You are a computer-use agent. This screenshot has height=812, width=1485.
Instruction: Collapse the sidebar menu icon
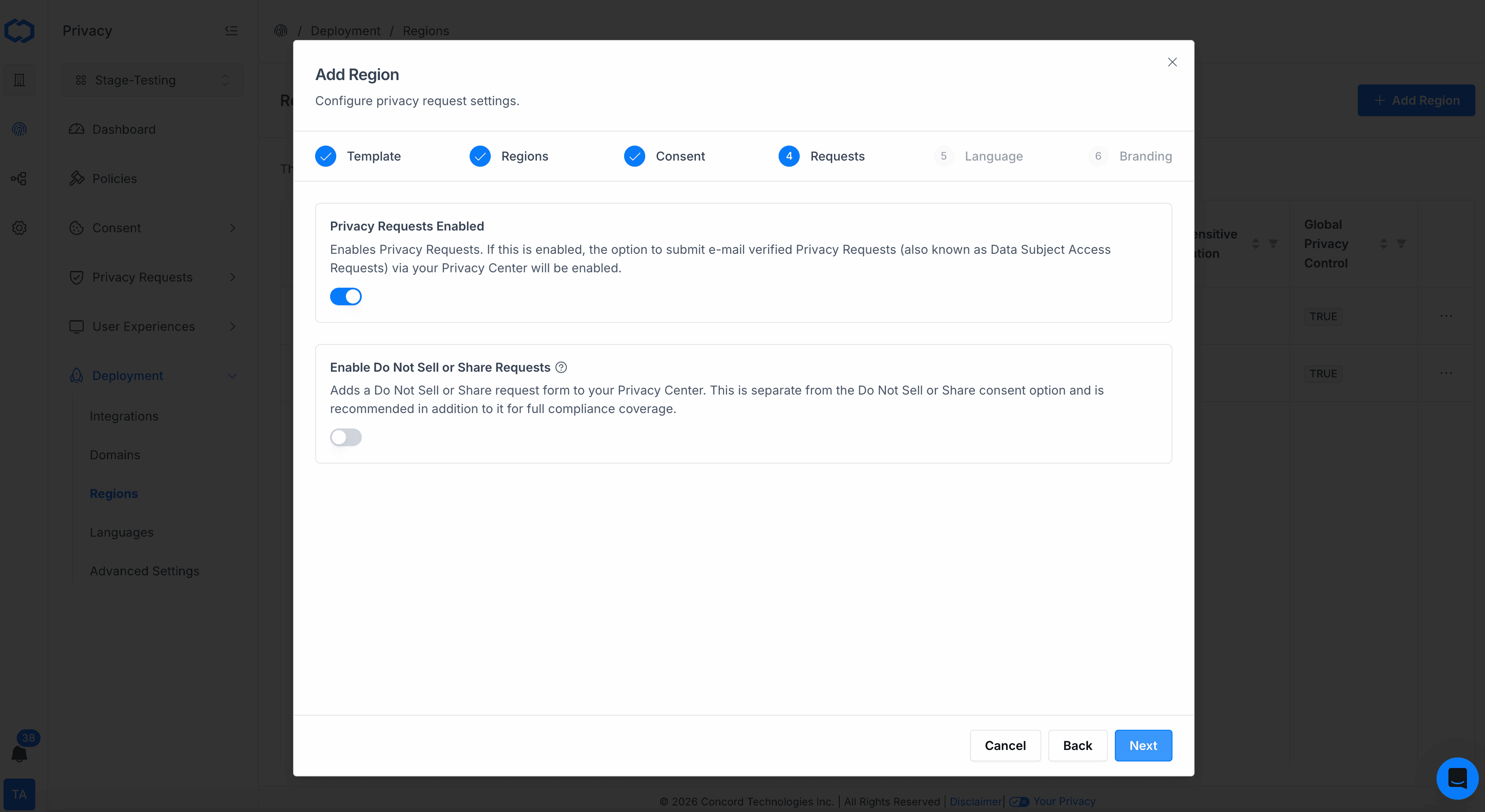click(x=231, y=30)
